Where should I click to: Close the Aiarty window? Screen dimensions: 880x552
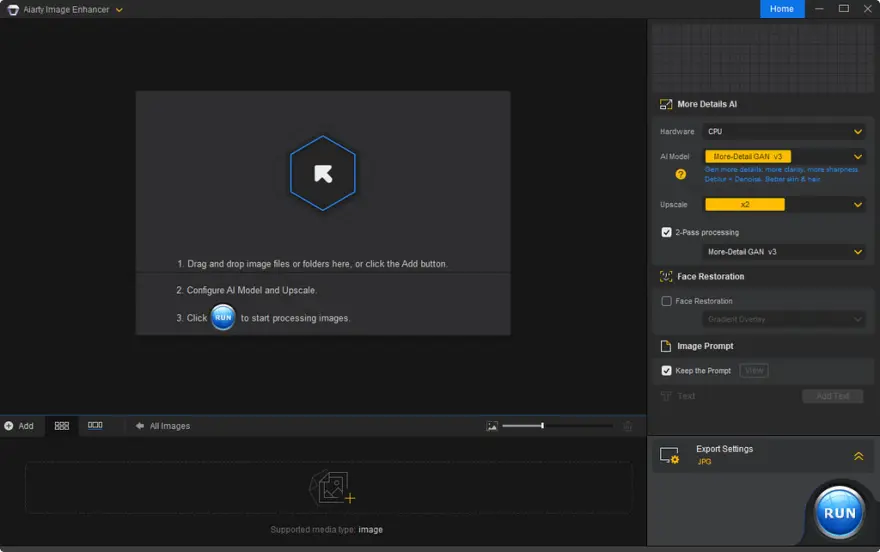[x=867, y=9]
